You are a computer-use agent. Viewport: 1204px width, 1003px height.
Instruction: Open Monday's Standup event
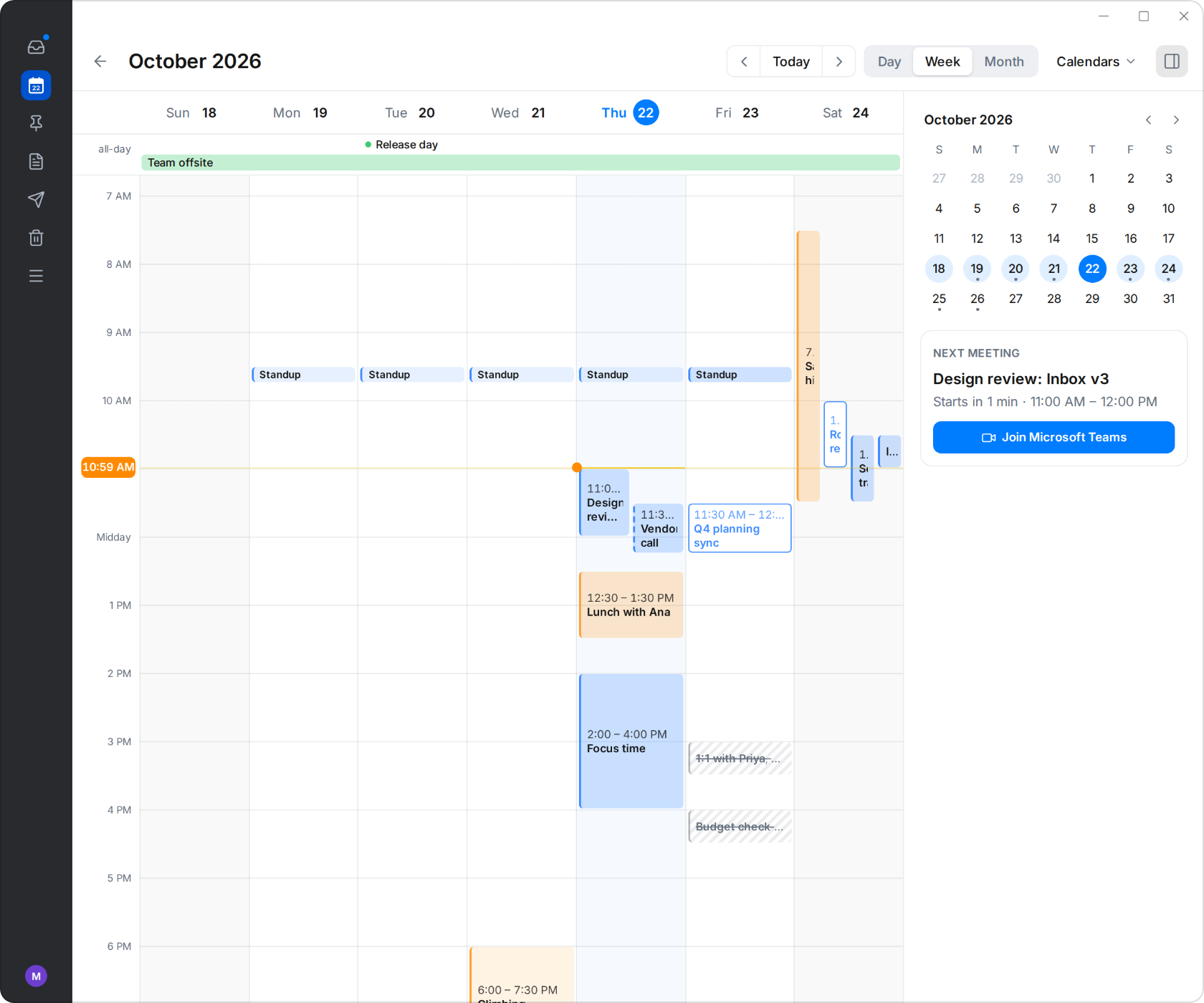tap(303, 375)
